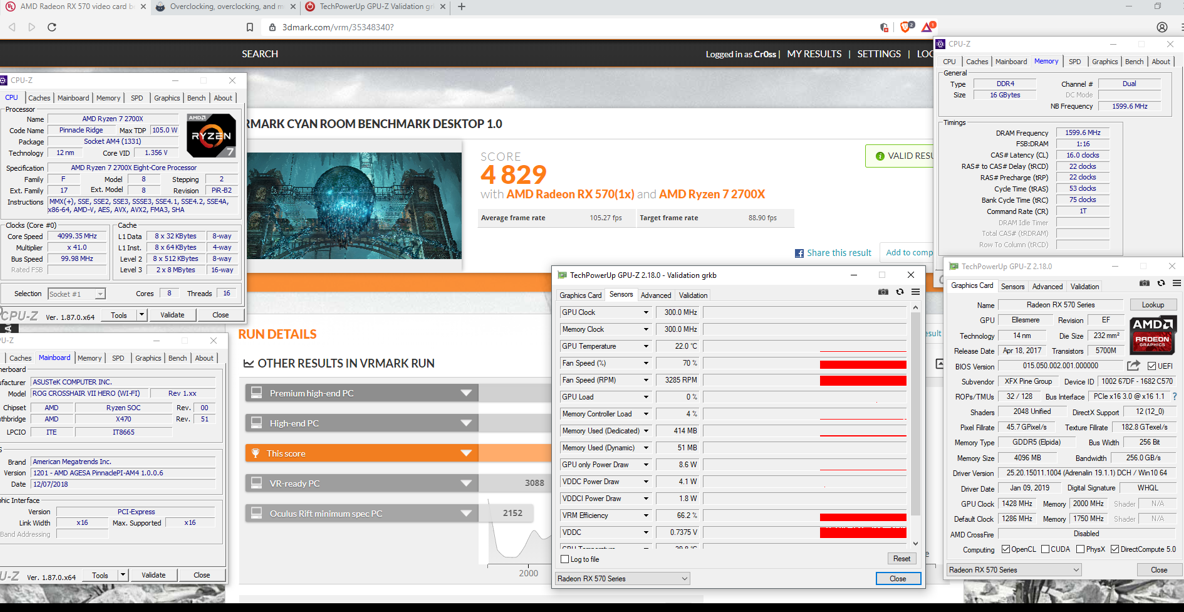
Task: Click the BIOS export share icon
Action: 1133,366
